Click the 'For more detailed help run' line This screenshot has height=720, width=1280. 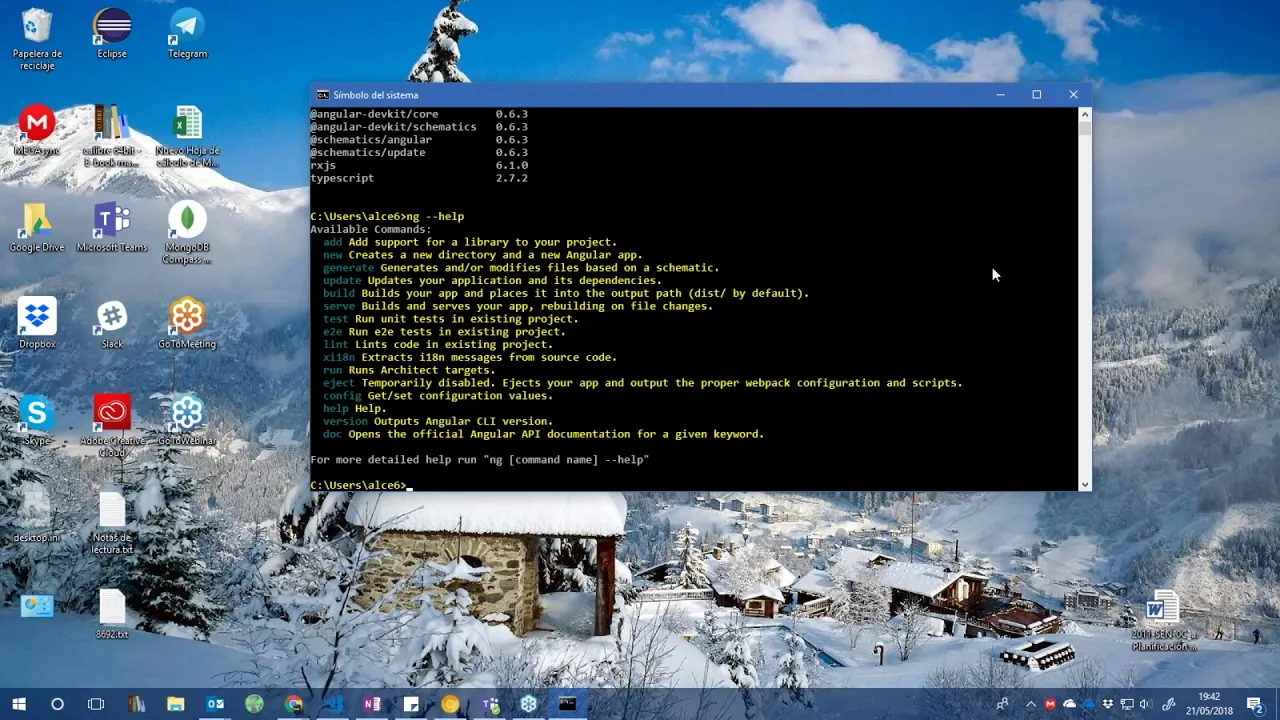(x=479, y=460)
